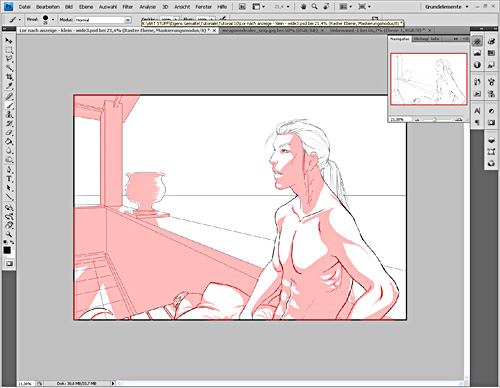This screenshot has width=500, height=388.
Task: Select the Eraser tool
Action: pos(9,133)
